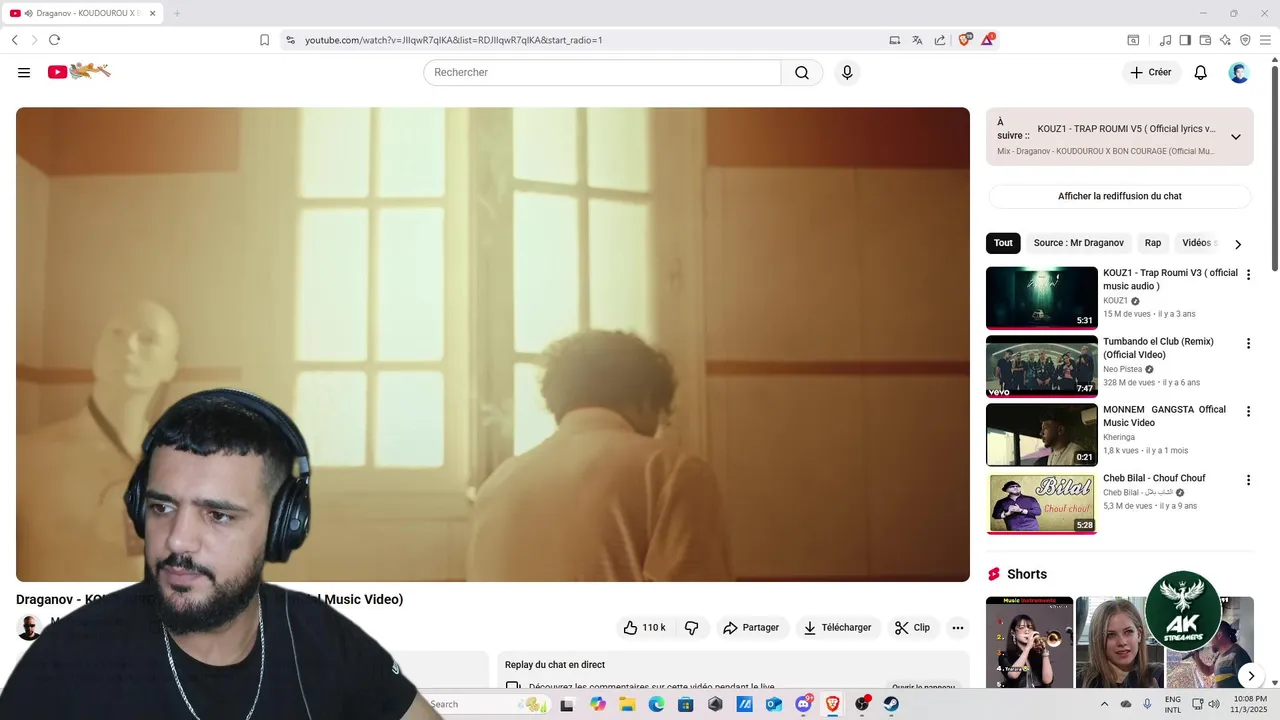Screen dimensions: 1280x720
Task: Open options menu for MONNEM GANGSTA video
Action: [x=1248, y=412]
